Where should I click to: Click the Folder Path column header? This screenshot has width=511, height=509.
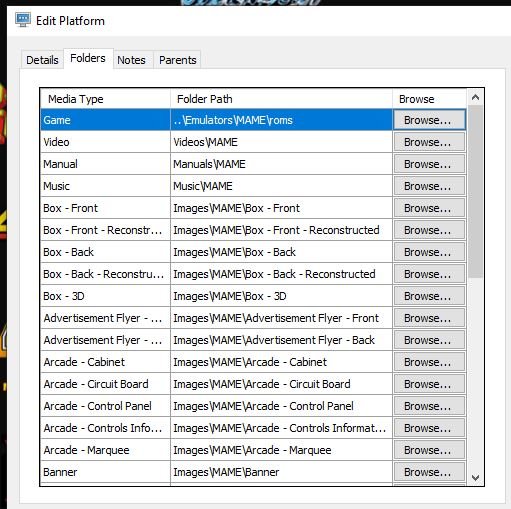pos(281,99)
